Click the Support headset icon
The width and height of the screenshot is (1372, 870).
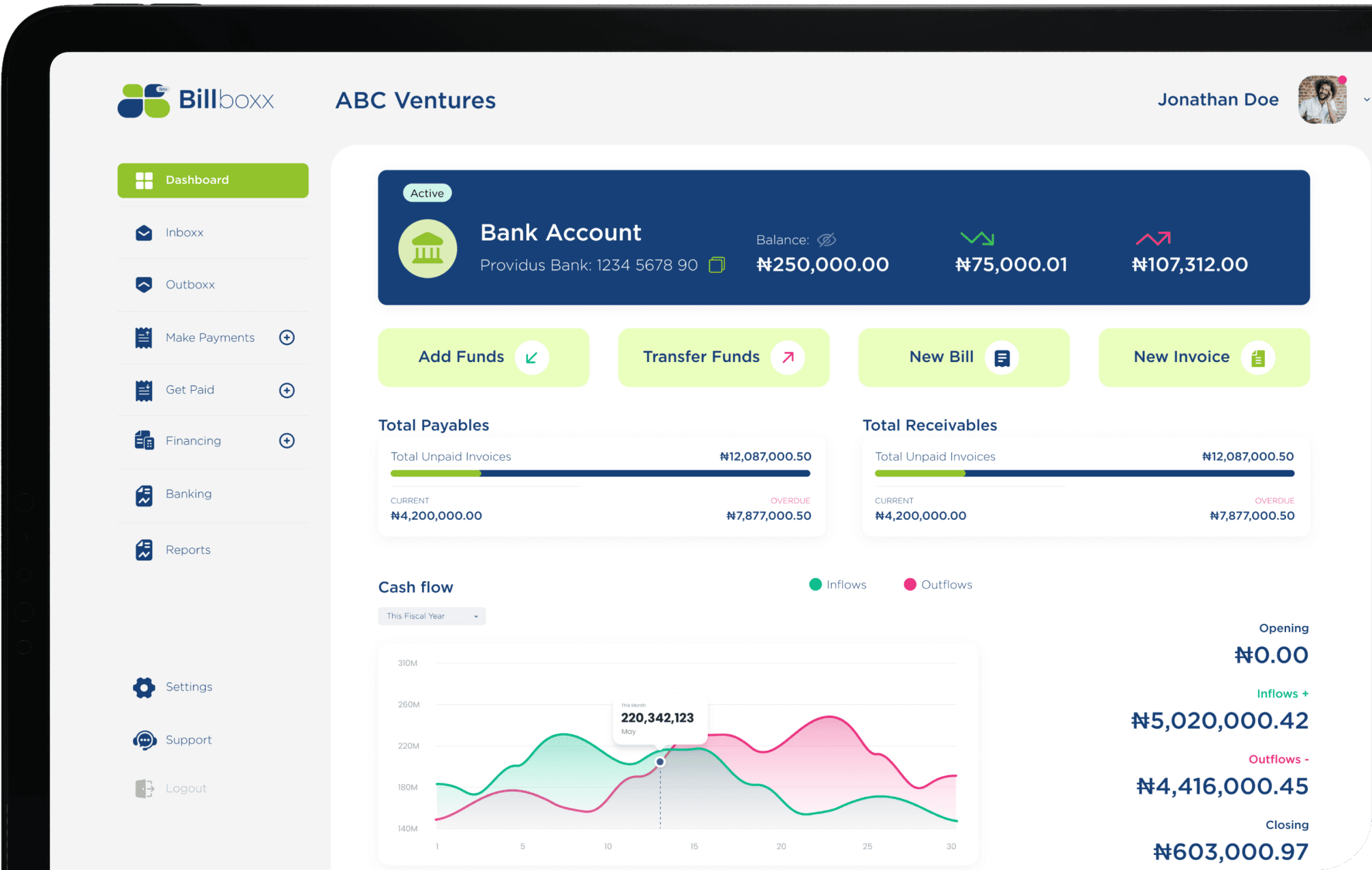tap(145, 740)
